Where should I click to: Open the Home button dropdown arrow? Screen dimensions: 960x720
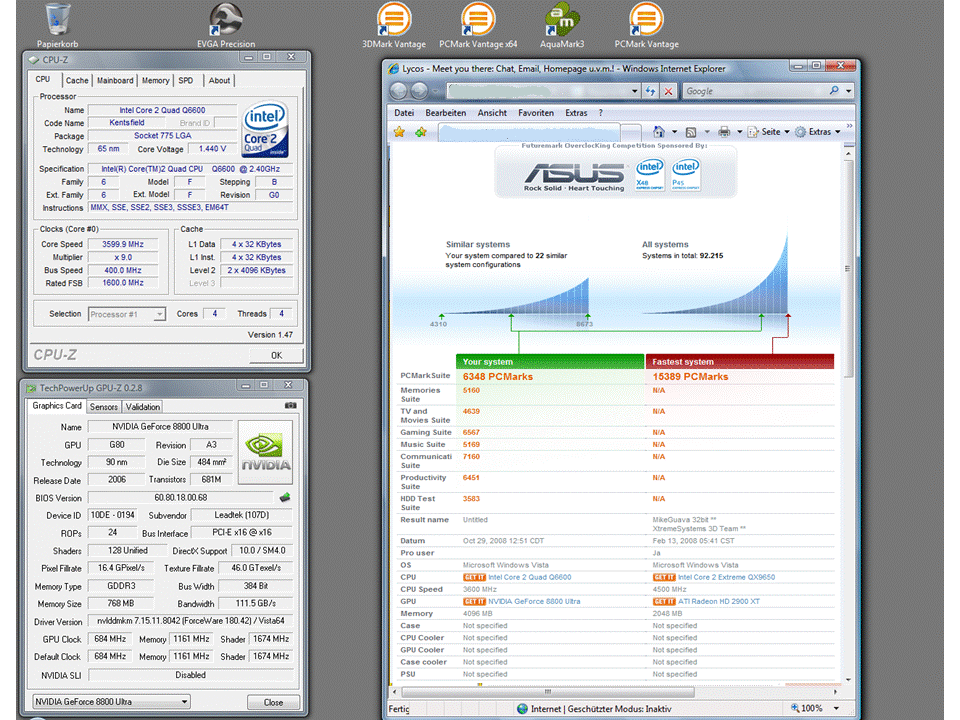tap(674, 132)
